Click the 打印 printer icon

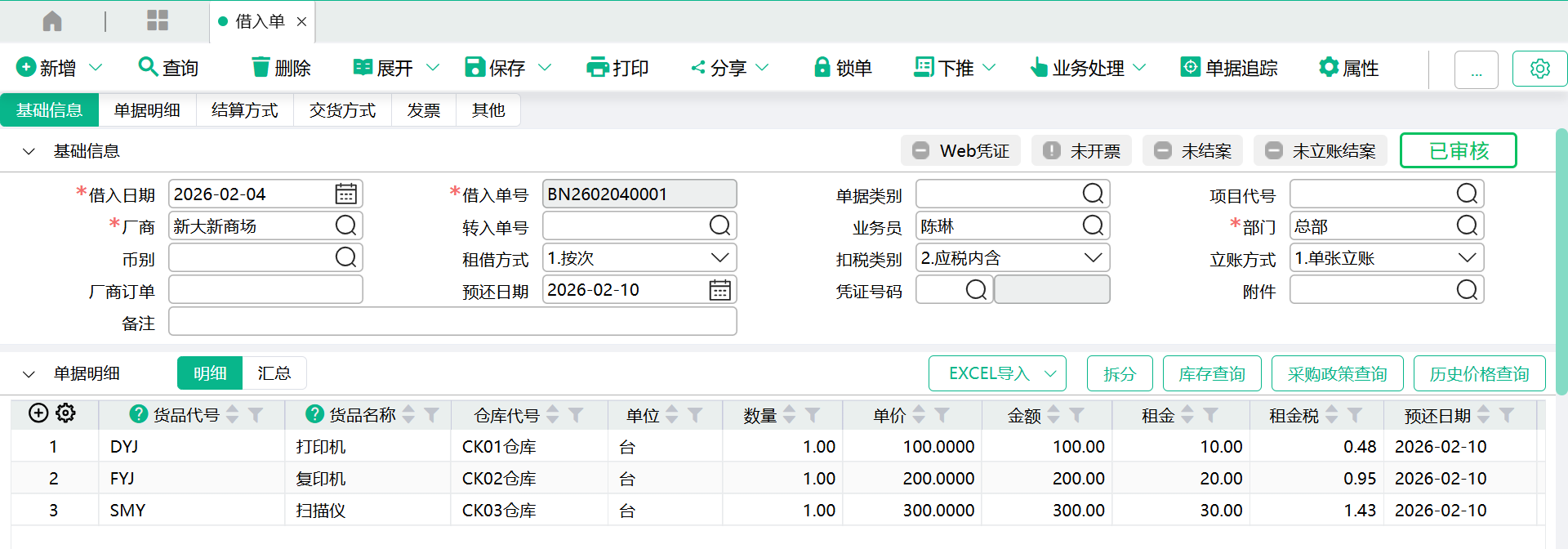tap(598, 68)
